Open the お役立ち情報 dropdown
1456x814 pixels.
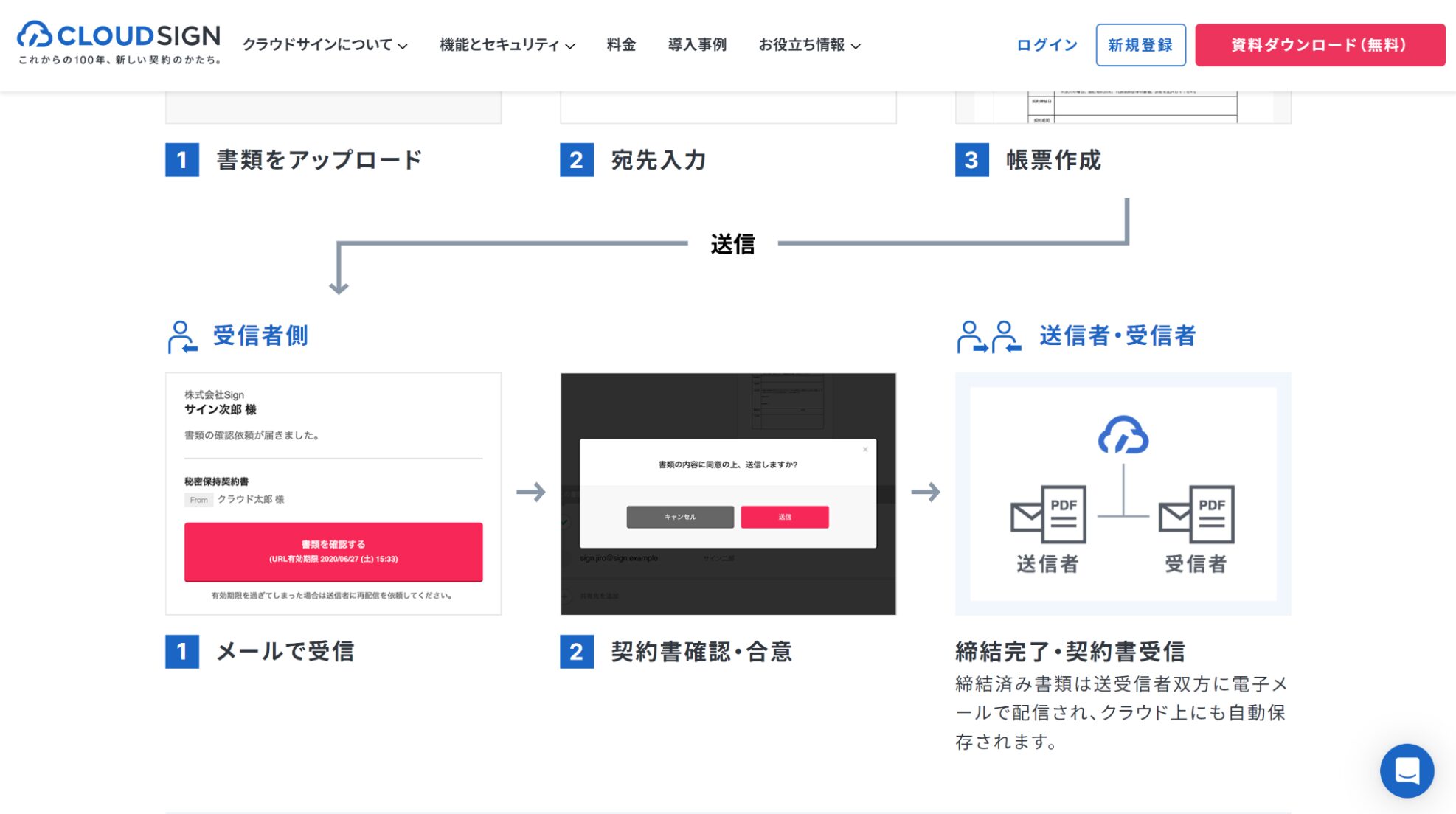[x=809, y=45]
